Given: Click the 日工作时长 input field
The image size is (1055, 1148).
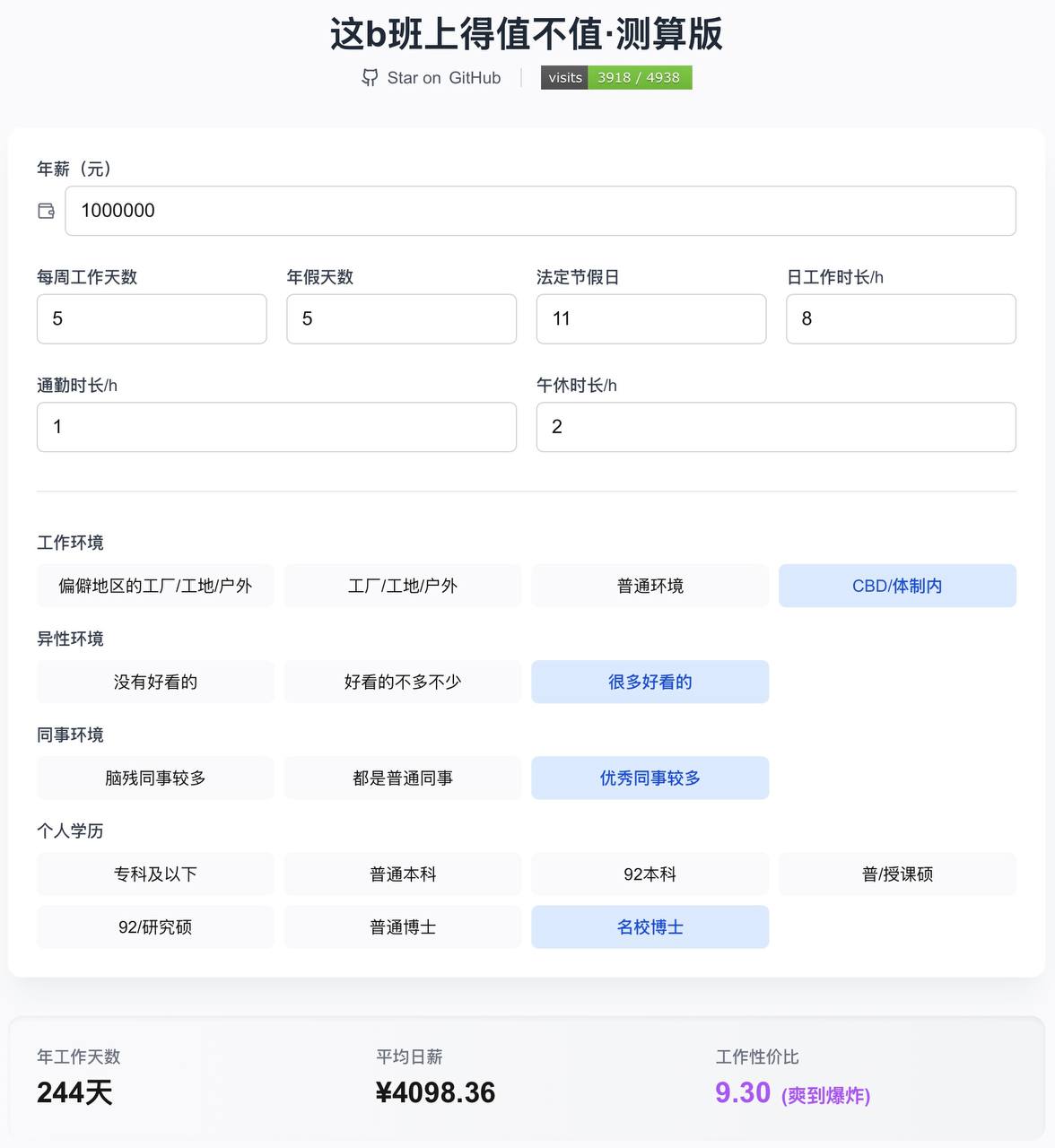Looking at the screenshot, I should point(901,318).
